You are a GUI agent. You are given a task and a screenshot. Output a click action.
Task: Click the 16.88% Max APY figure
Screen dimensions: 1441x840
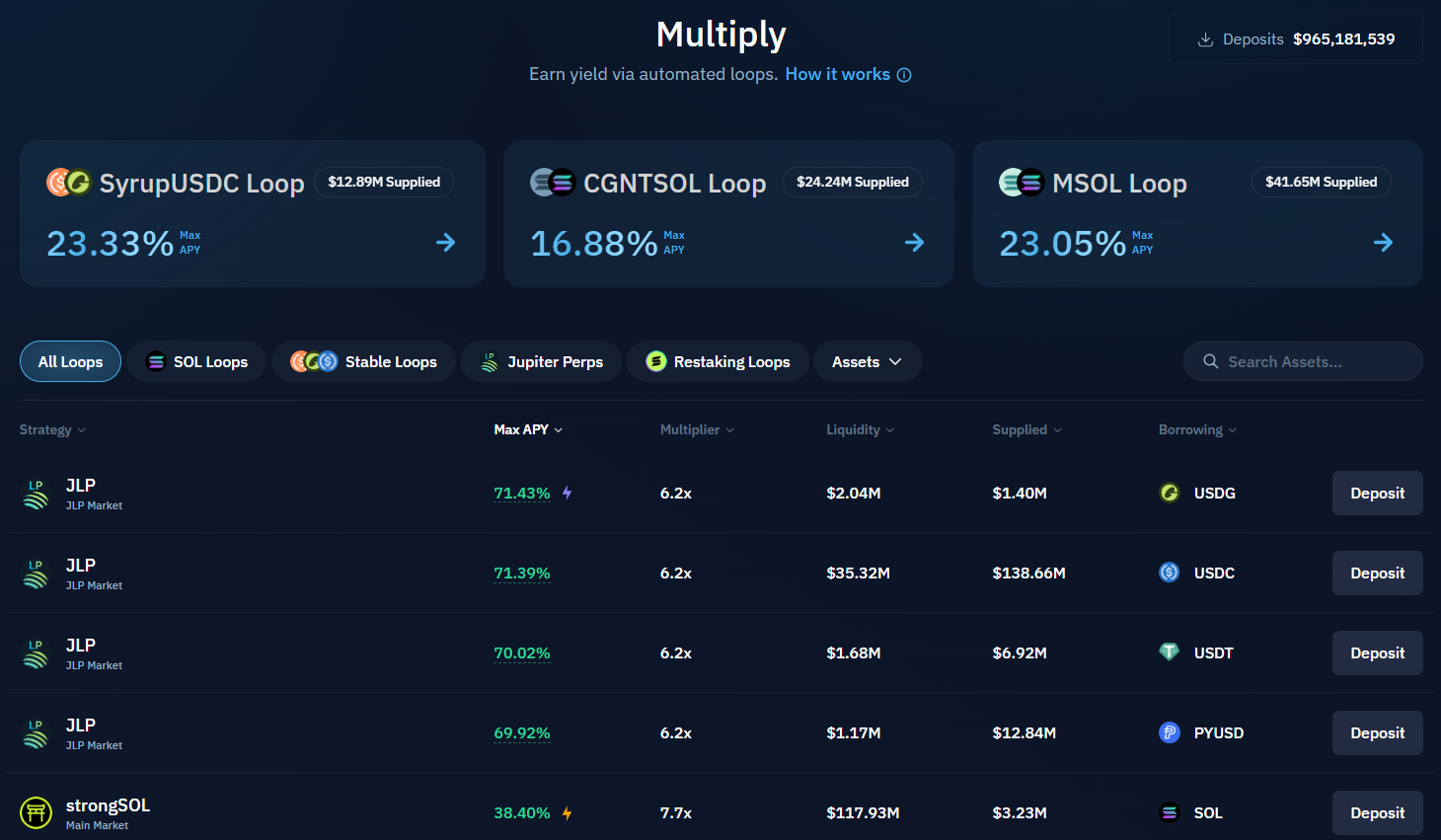click(x=594, y=244)
